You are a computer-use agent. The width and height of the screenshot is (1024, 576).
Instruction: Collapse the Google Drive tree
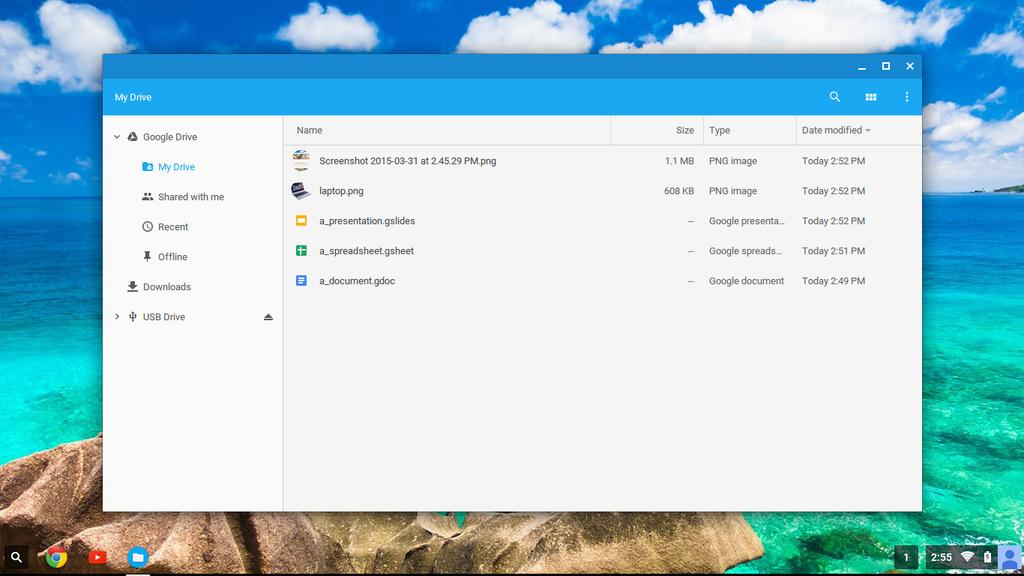[x=117, y=136]
